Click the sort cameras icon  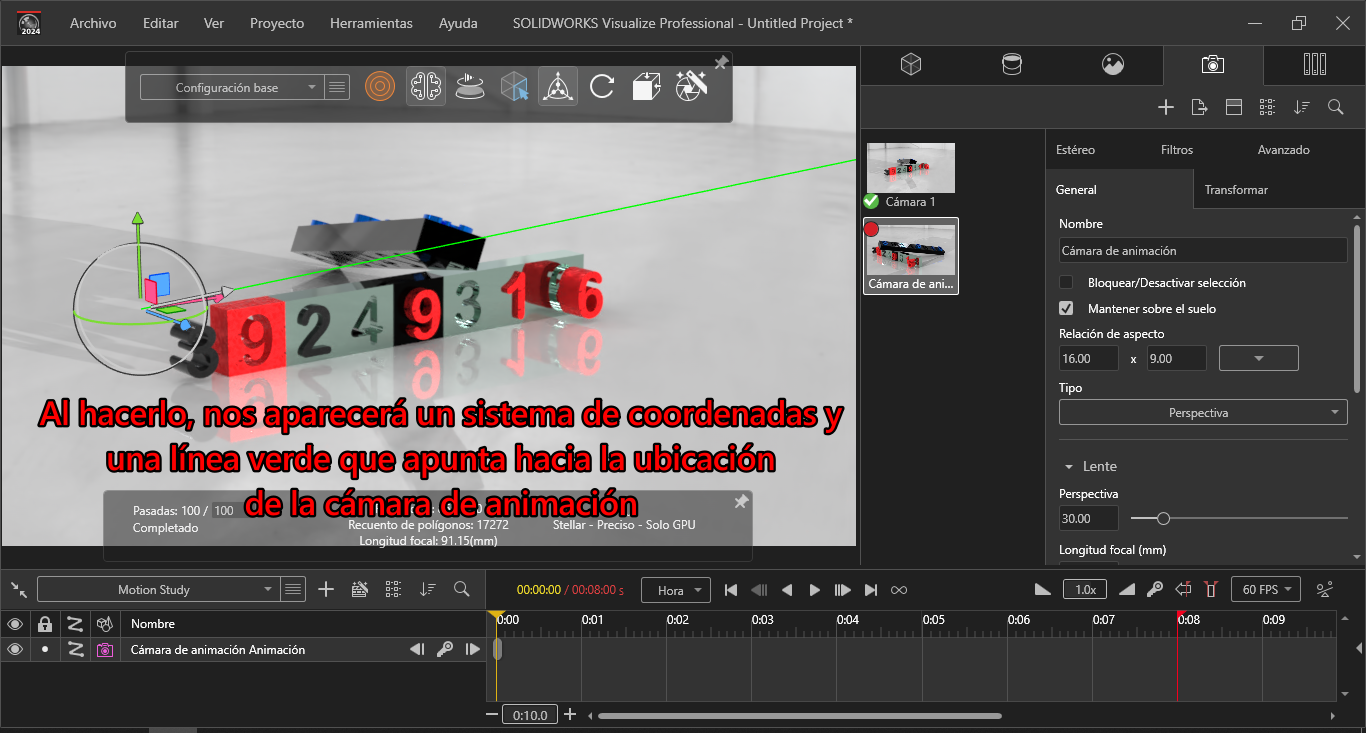[1301, 107]
